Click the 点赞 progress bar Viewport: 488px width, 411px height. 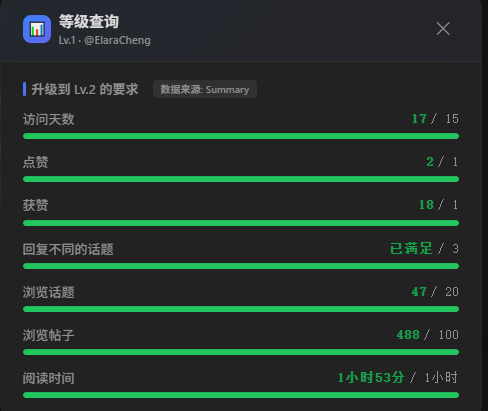[x=241, y=179]
